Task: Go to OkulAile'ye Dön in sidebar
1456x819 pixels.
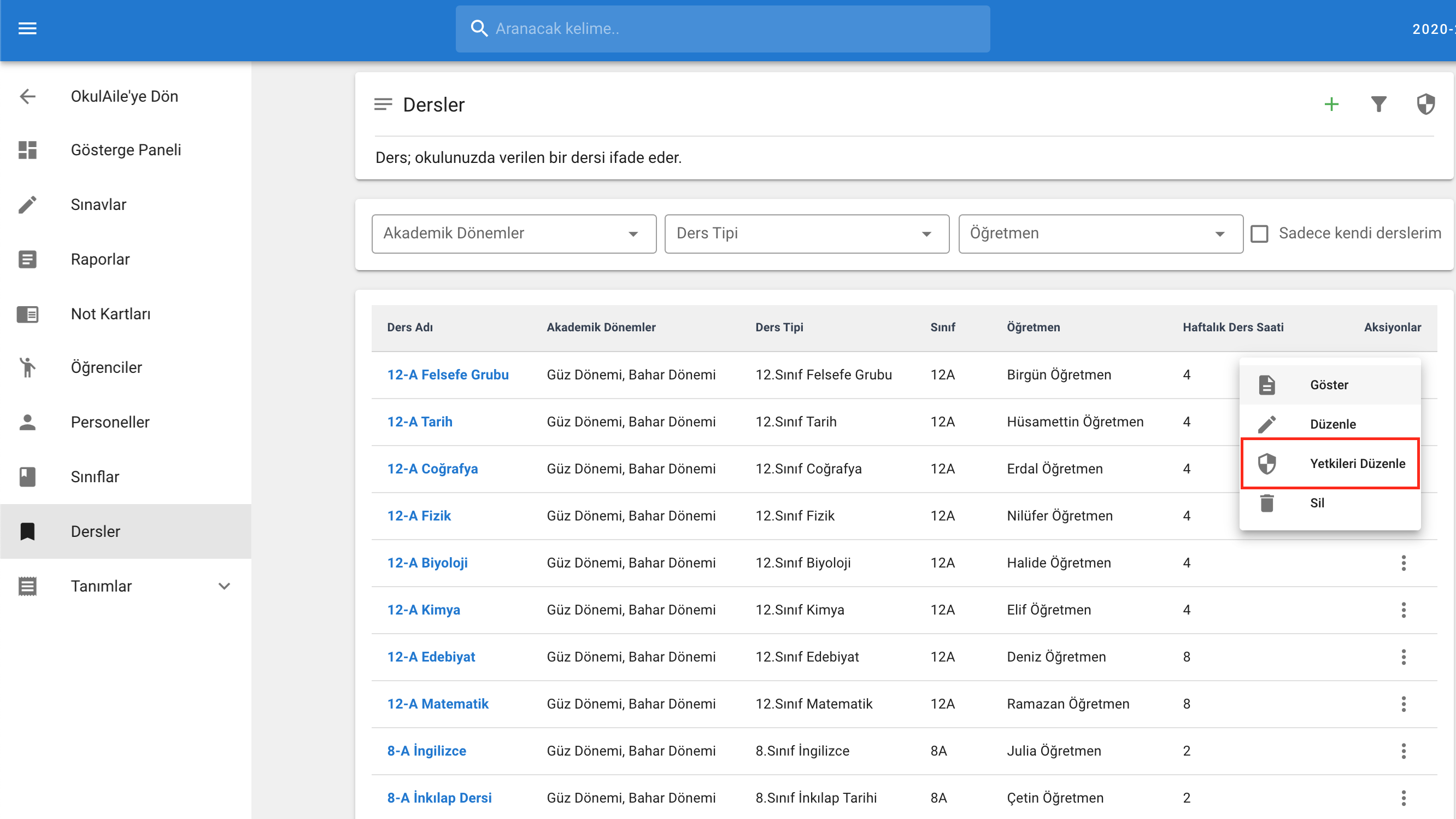Action: (125, 96)
